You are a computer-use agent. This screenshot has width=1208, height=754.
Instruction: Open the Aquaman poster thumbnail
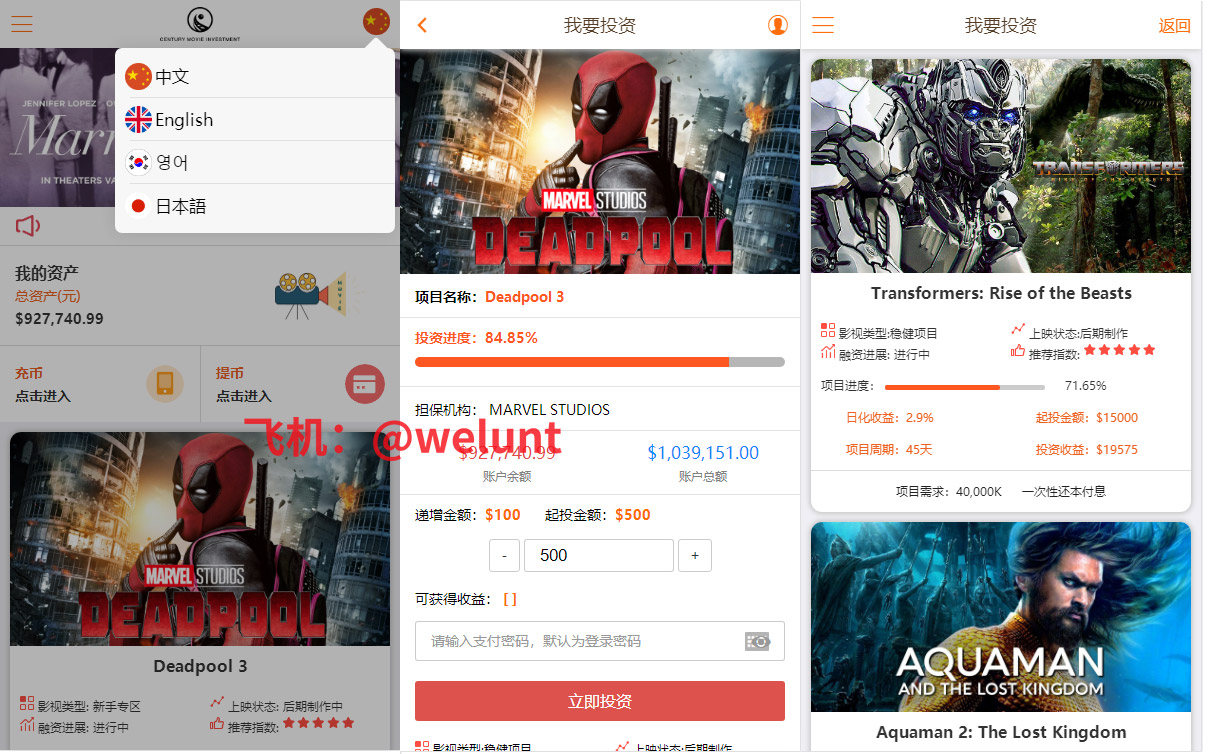coord(1001,617)
